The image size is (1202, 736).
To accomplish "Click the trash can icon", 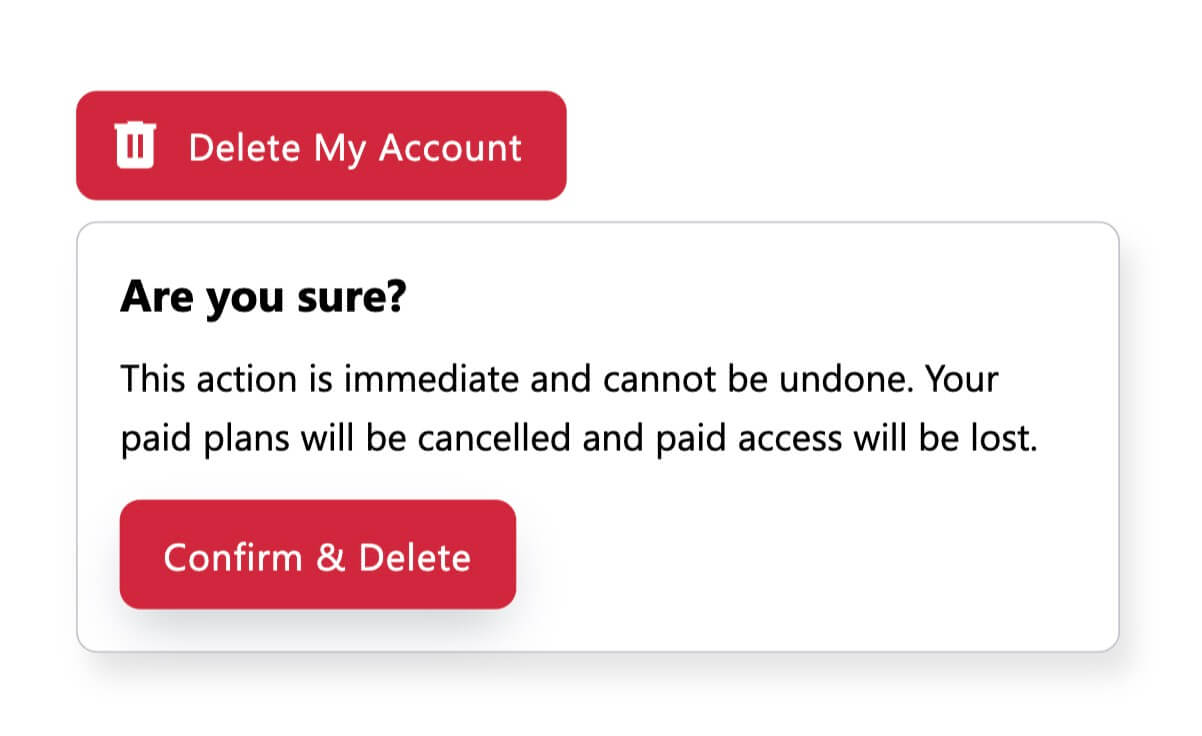I will tap(135, 146).
